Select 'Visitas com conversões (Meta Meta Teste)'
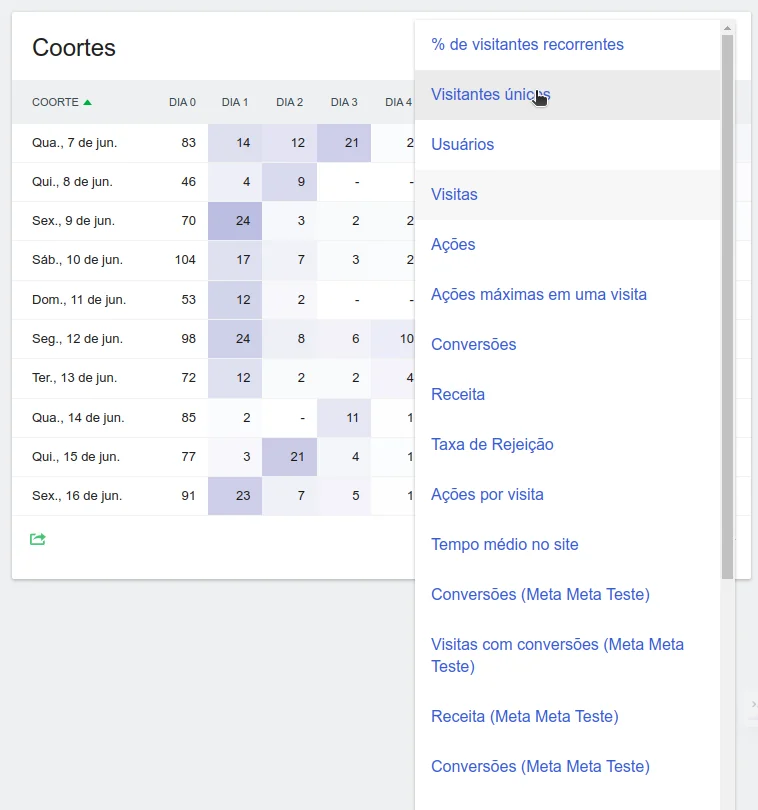 (x=557, y=655)
